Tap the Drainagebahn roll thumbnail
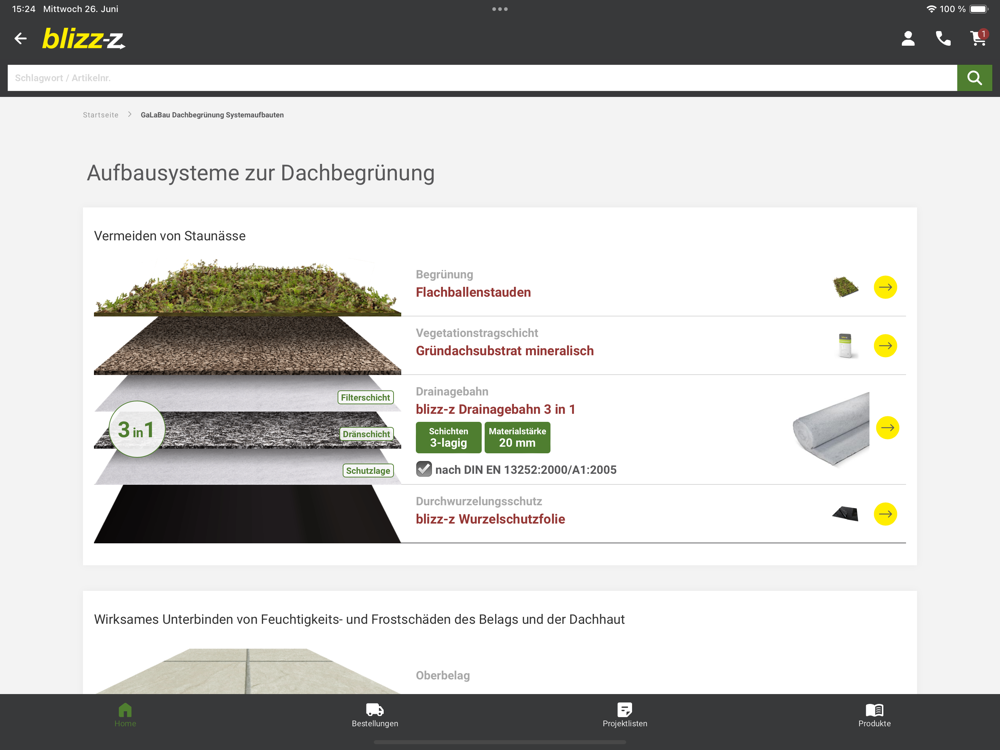This screenshot has height=750, width=1000. (831, 429)
